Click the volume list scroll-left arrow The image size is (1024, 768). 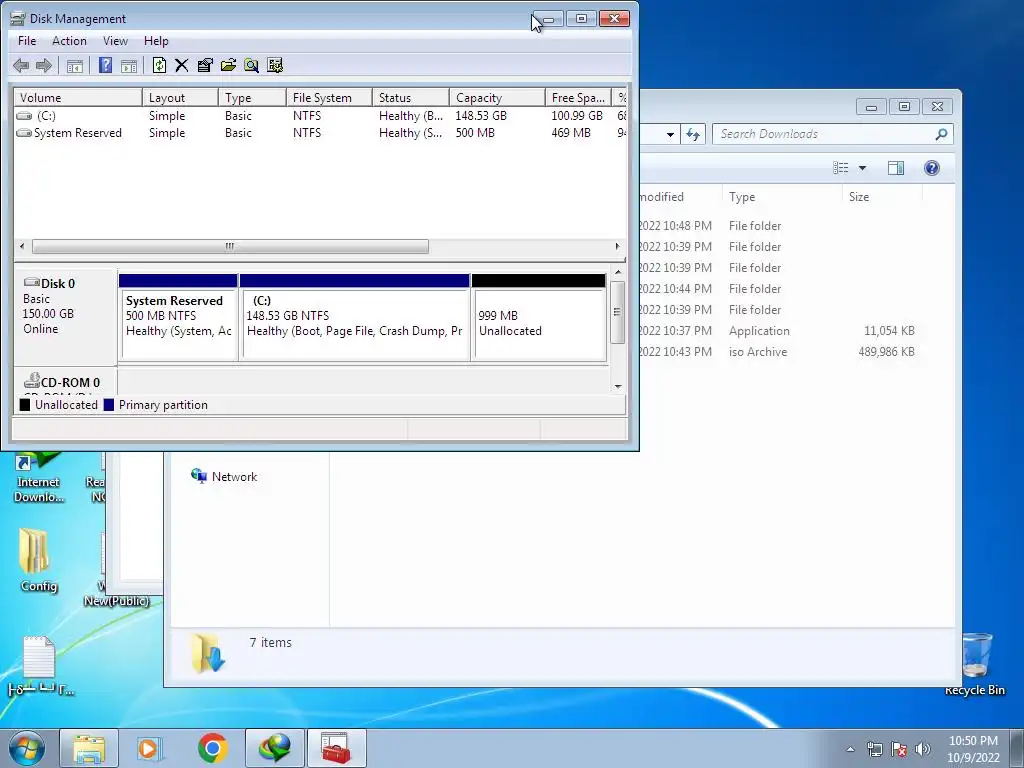(x=22, y=246)
